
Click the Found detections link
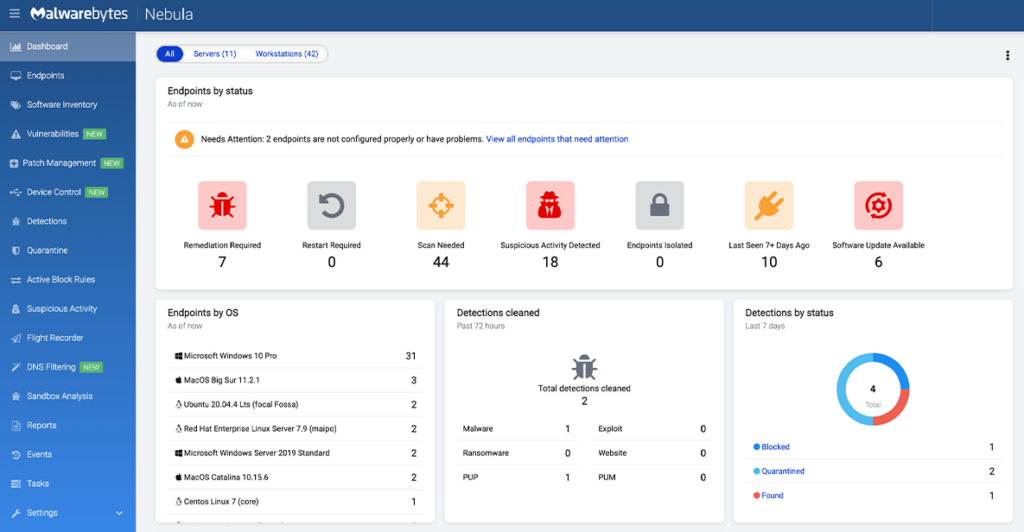point(772,495)
